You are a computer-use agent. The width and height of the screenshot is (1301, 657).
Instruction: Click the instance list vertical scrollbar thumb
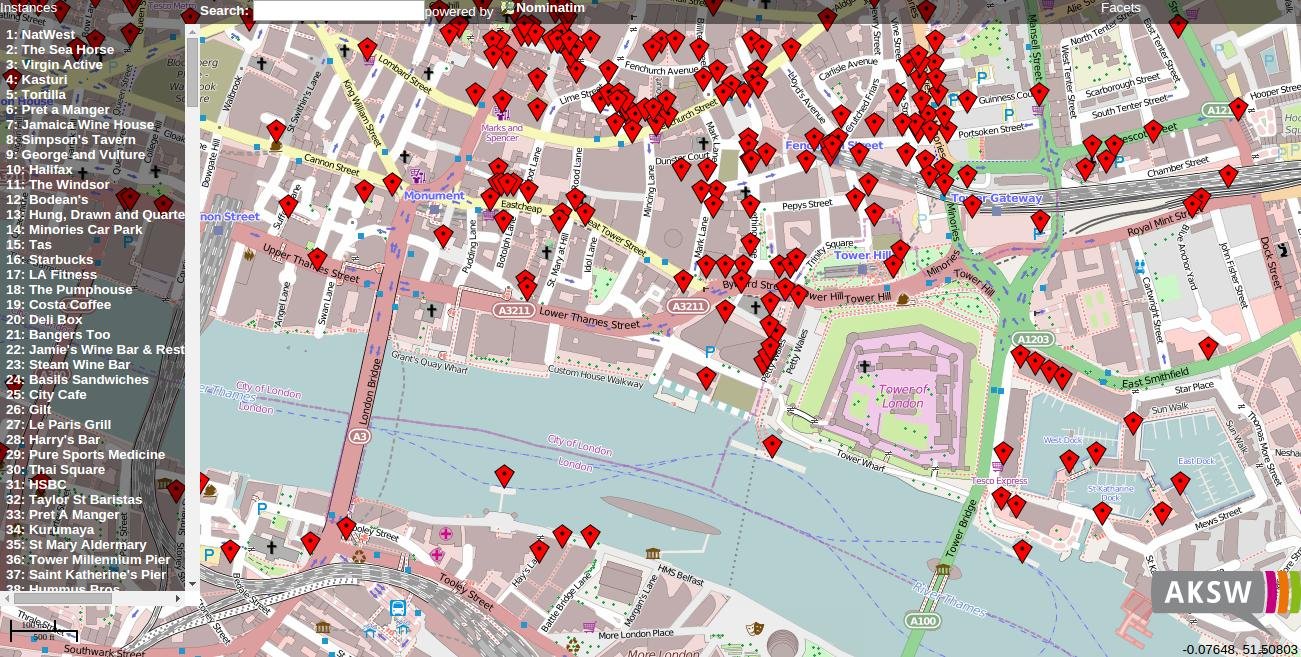tap(192, 72)
